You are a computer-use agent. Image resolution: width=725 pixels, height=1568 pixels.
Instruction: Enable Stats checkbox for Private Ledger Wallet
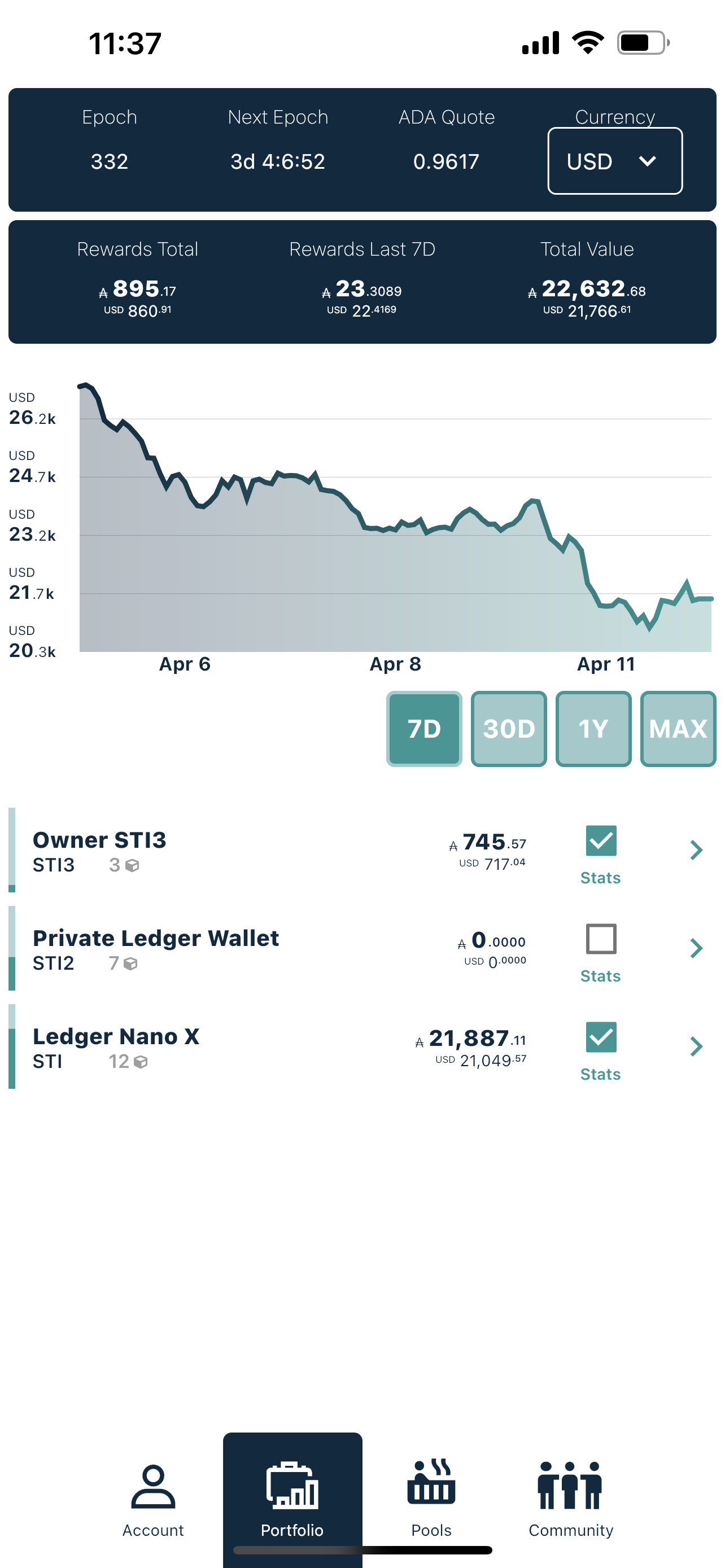(x=600, y=939)
